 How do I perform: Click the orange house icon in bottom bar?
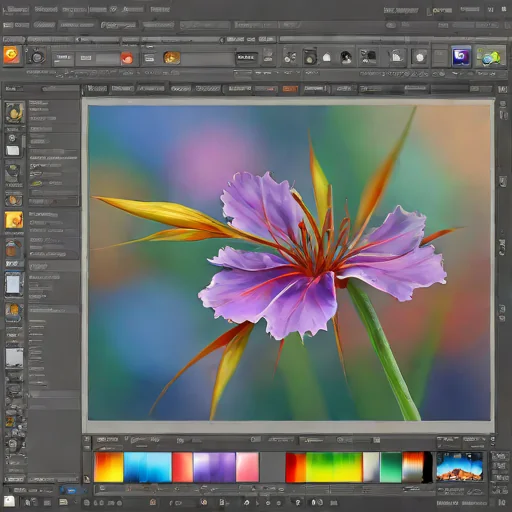152,502
